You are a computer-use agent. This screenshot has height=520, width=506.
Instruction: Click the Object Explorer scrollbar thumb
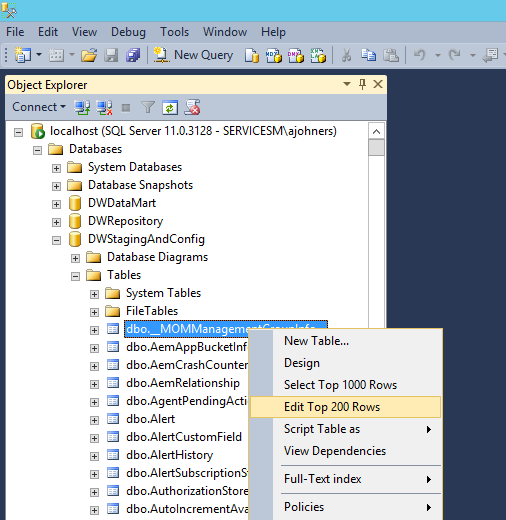(376, 147)
